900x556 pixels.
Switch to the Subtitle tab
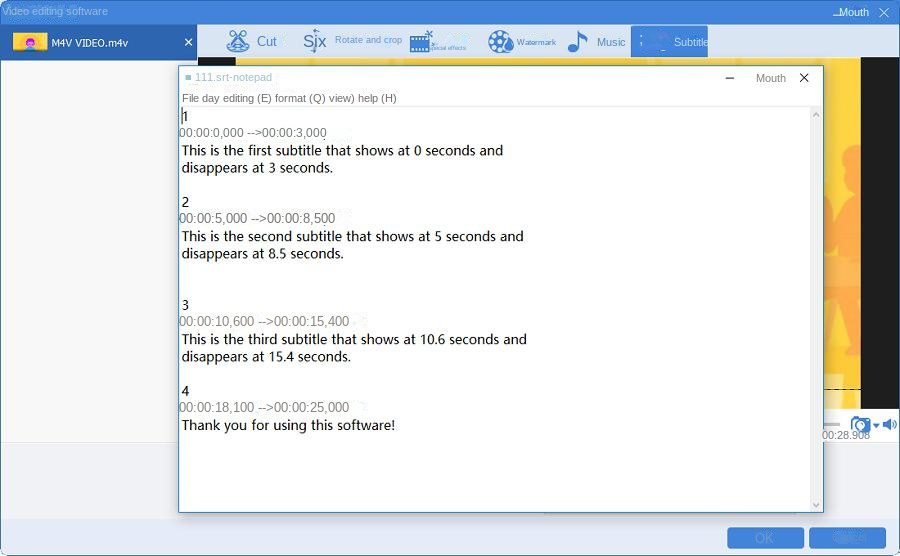click(670, 42)
